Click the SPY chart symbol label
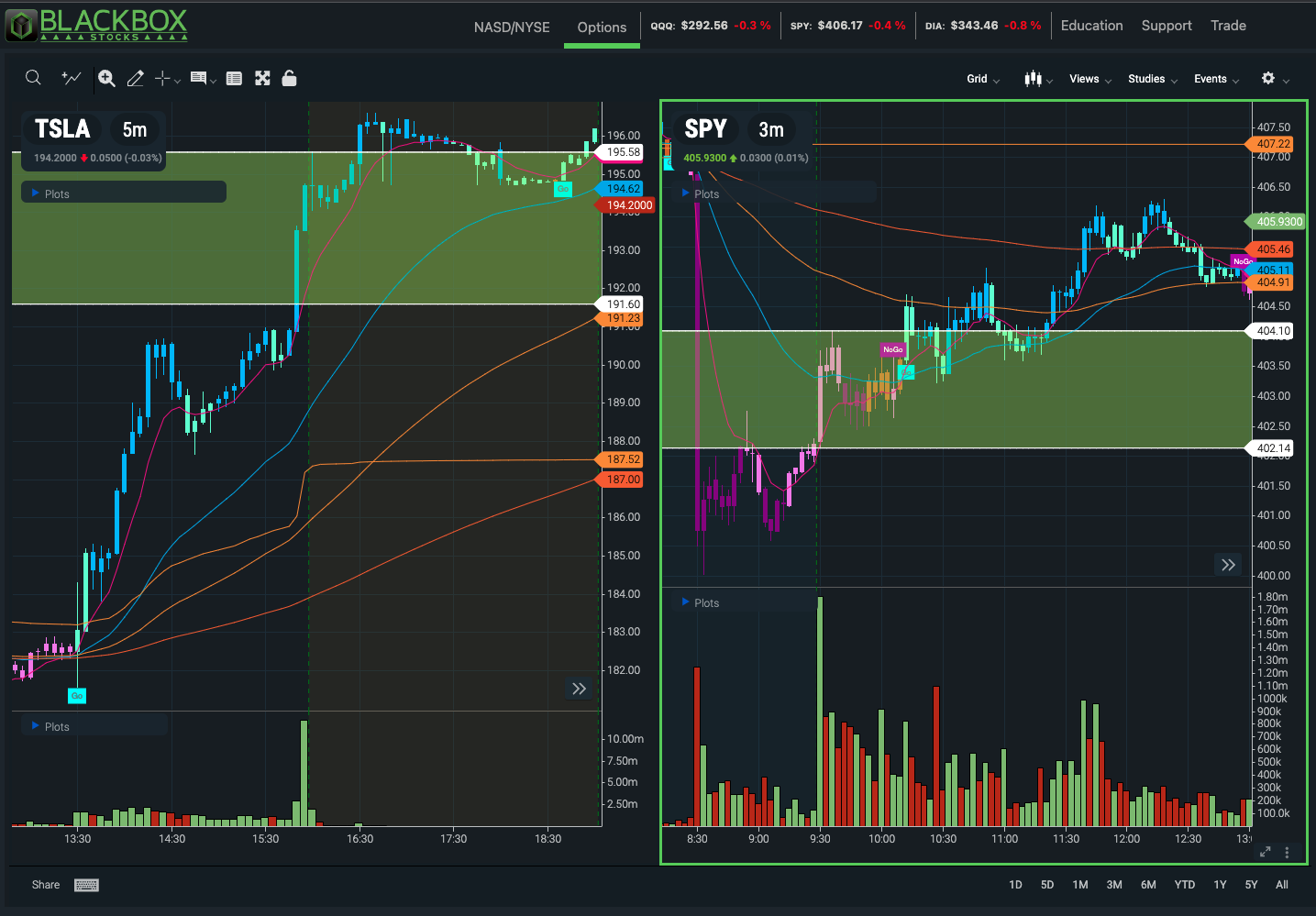This screenshot has height=916, width=1316. [x=705, y=129]
